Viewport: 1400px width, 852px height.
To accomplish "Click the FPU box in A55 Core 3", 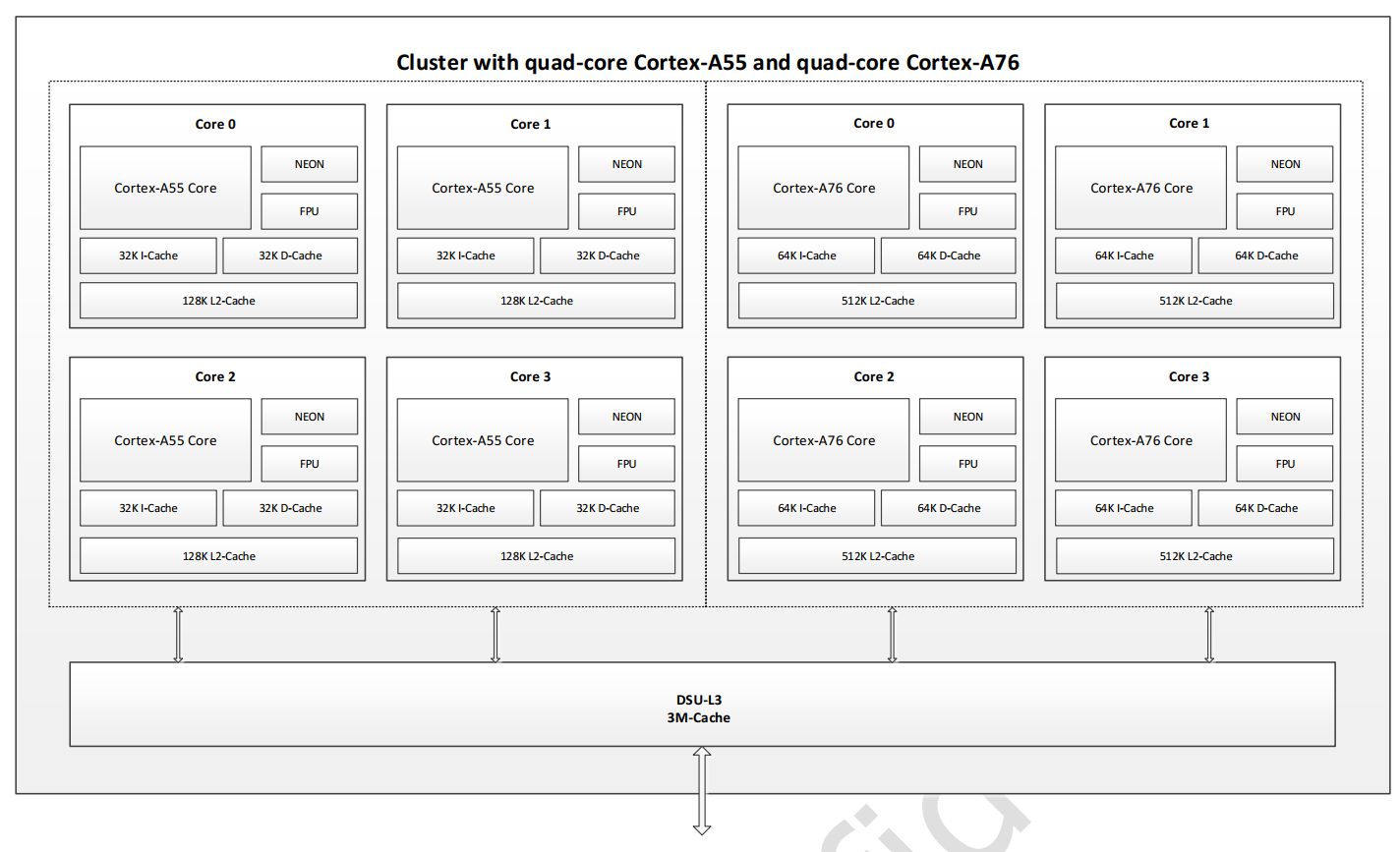I will coord(626,464).
